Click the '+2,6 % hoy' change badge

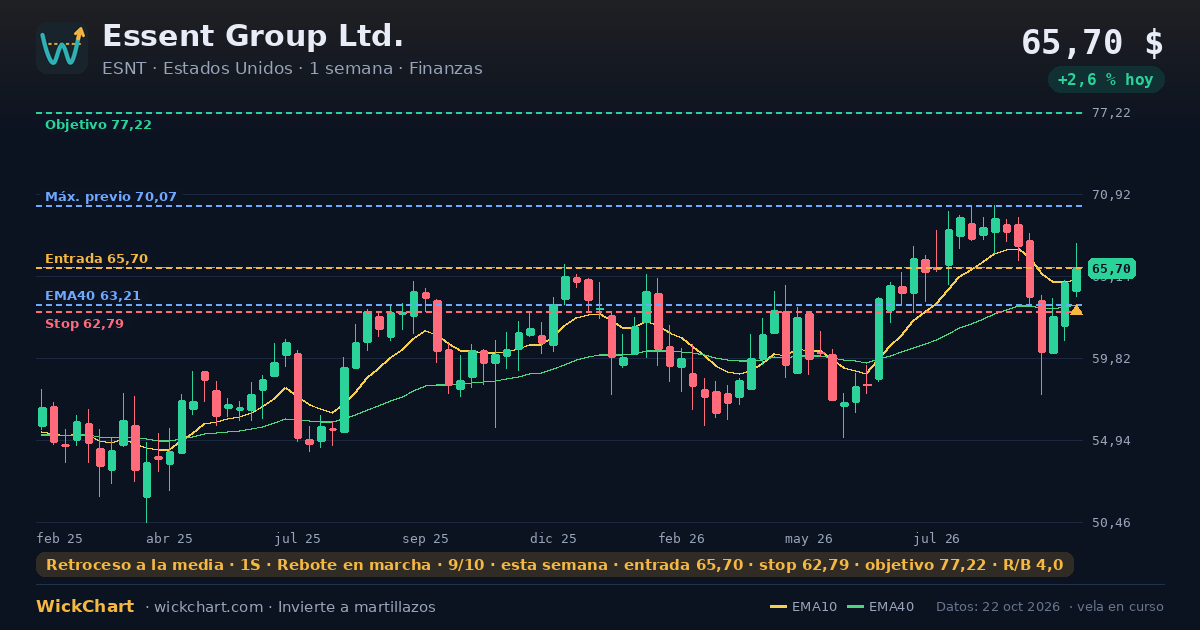click(x=1106, y=80)
